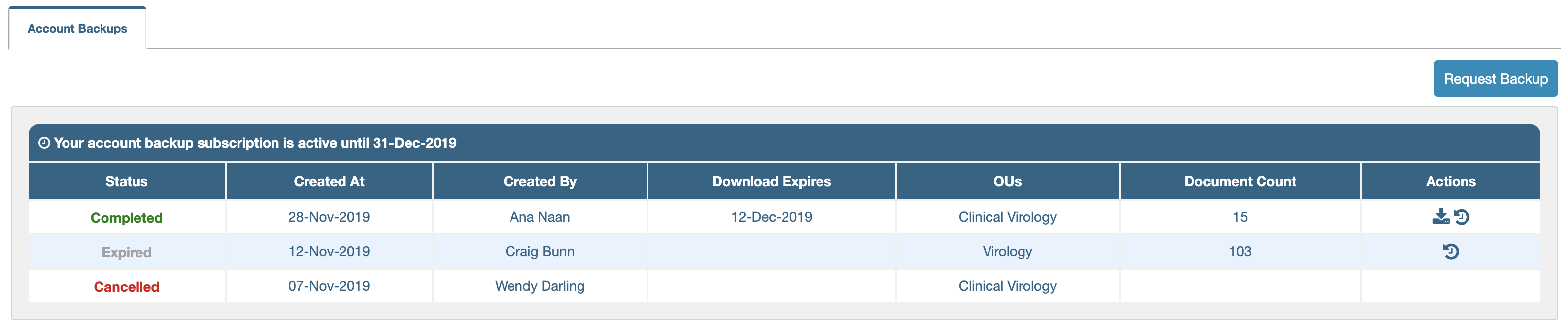
Task: Open the Account Backups tab
Action: pyautogui.click(x=77, y=29)
